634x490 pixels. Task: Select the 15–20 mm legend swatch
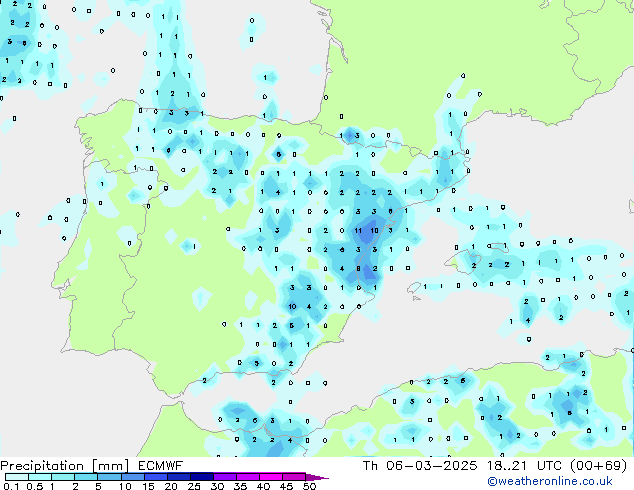156,477
